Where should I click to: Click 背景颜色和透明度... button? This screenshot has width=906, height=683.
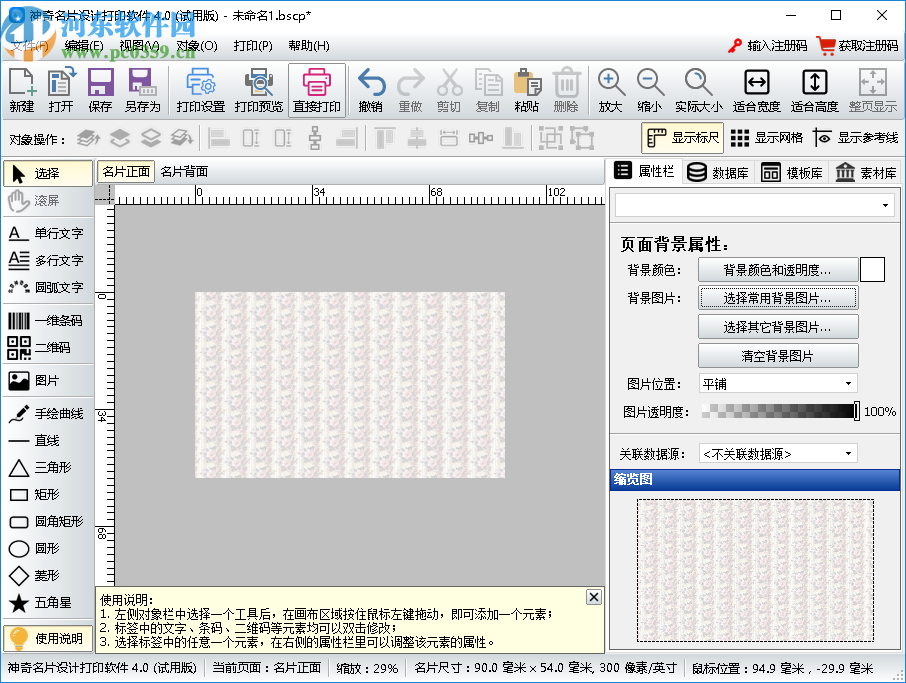(x=778, y=270)
